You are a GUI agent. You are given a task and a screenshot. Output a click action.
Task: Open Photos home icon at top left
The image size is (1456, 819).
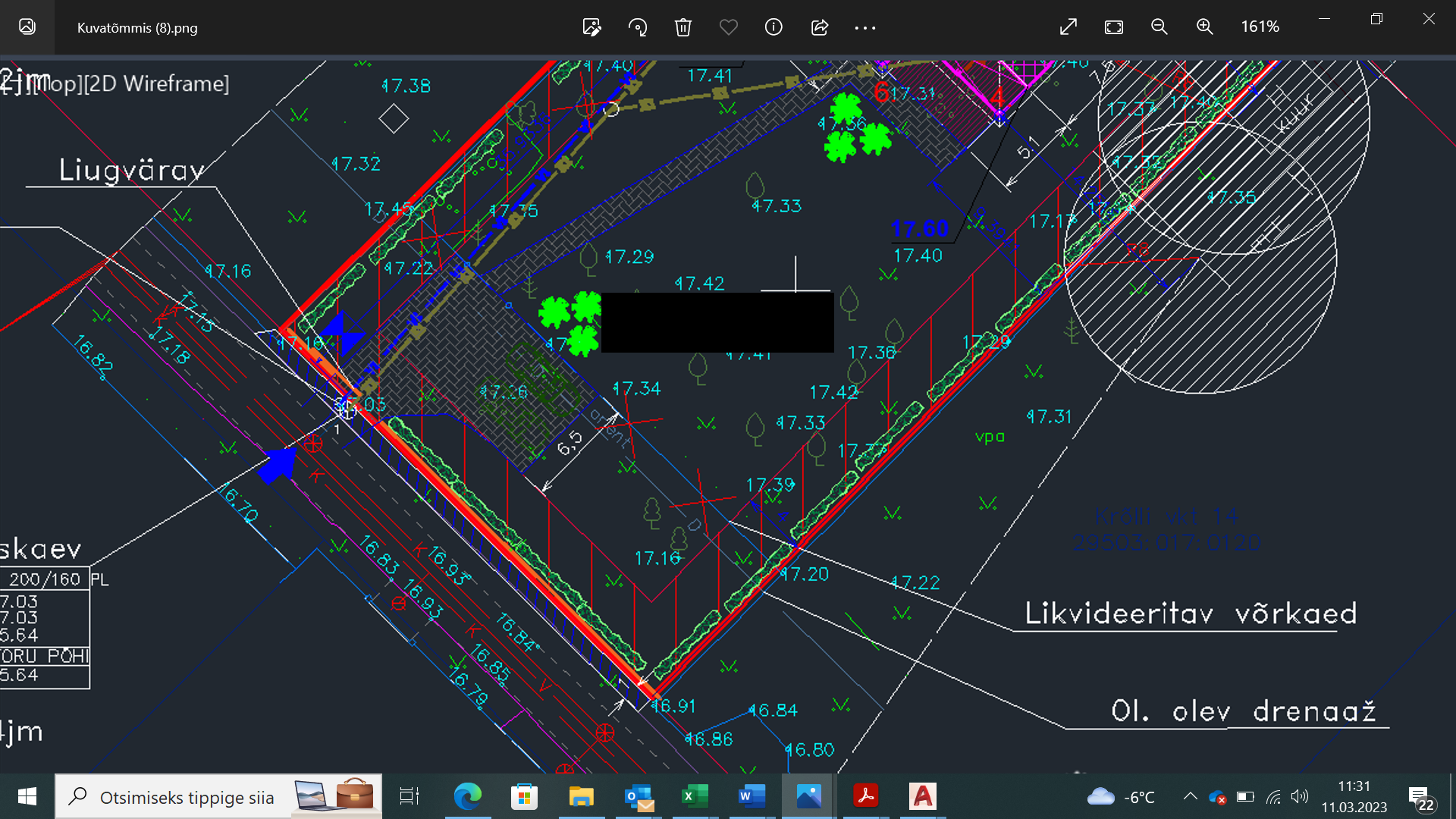click(27, 27)
